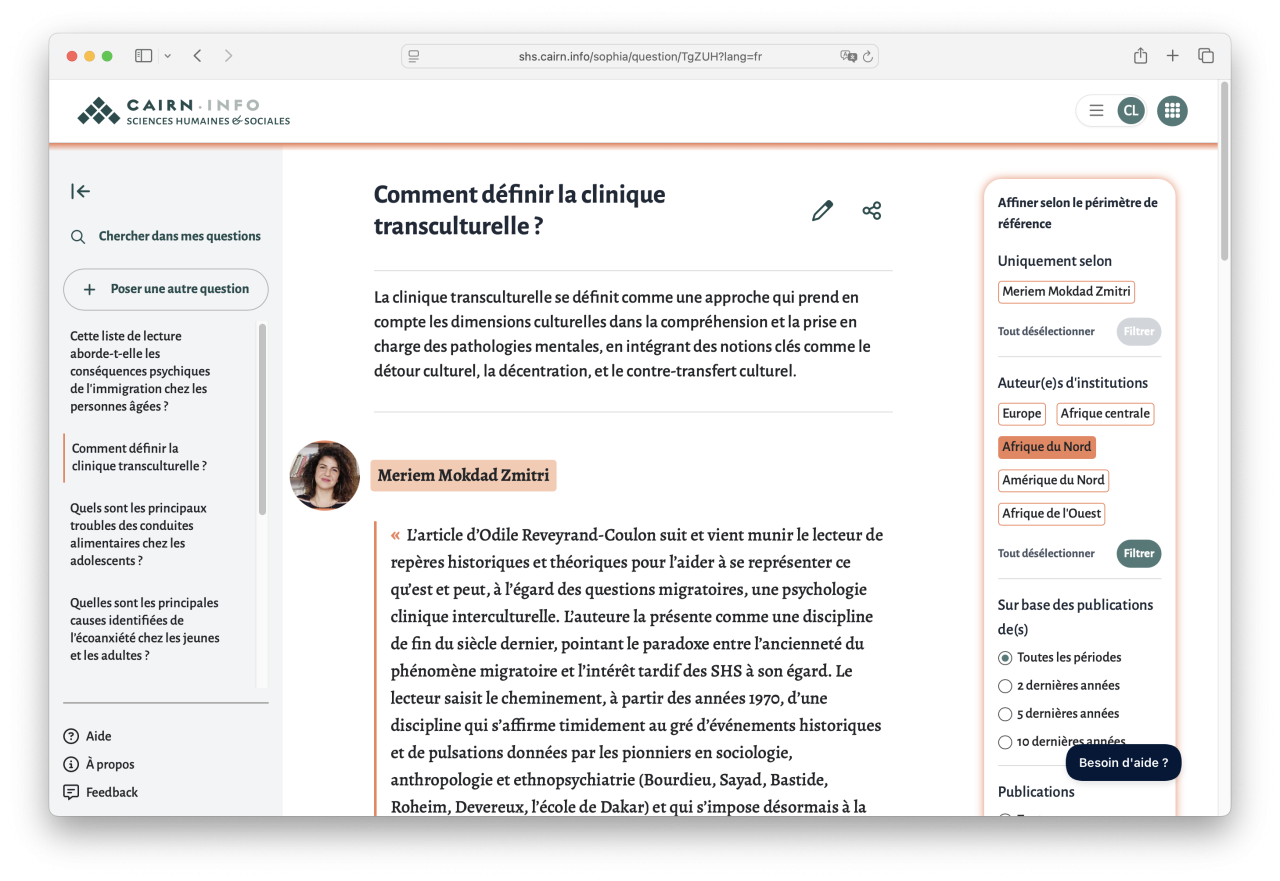The image size is (1280, 881).
Task: Click the magnifier icon beside Chercher dans mes questions
Action: click(78, 236)
